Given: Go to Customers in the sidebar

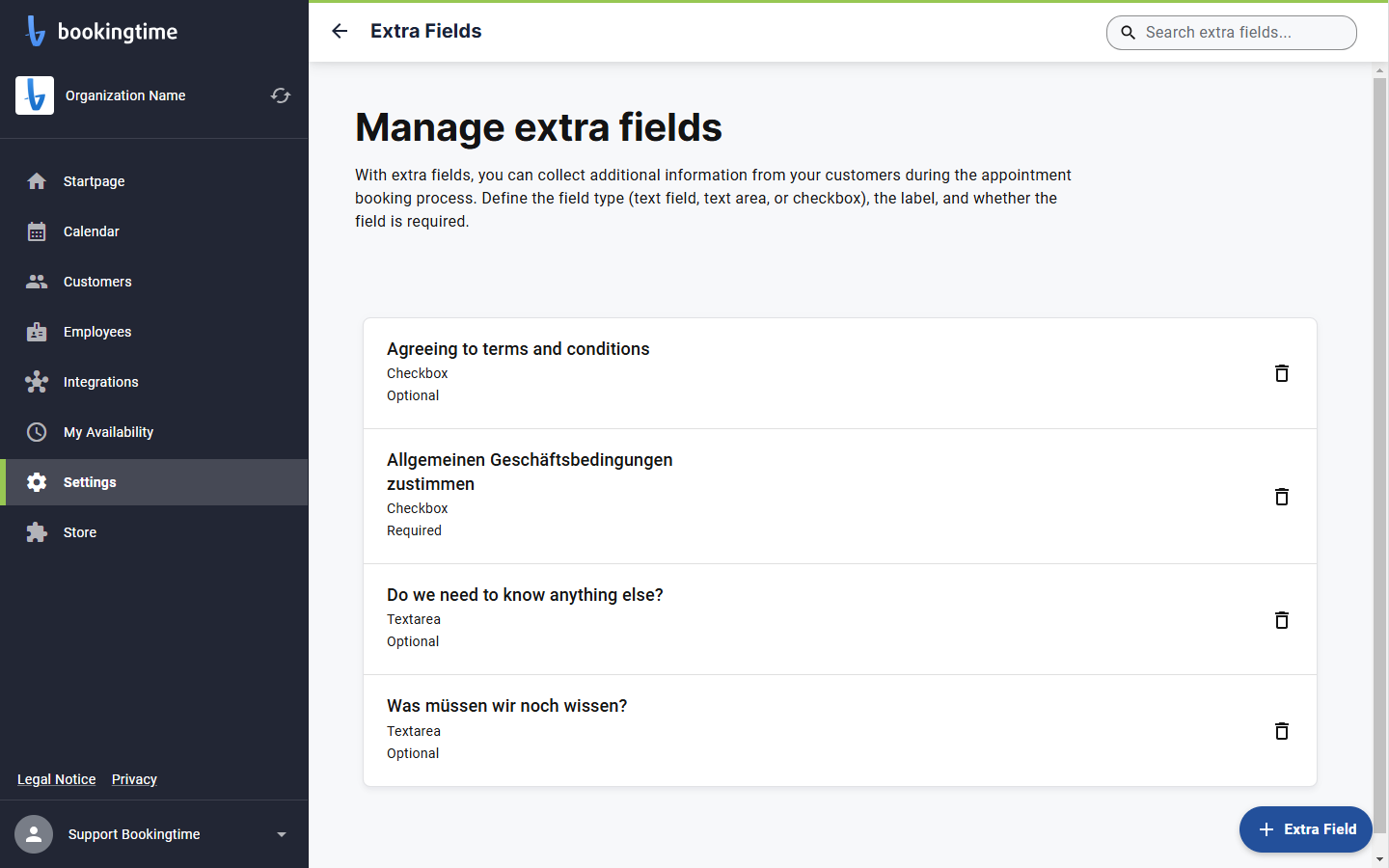Looking at the screenshot, I should click(x=154, y=282).
